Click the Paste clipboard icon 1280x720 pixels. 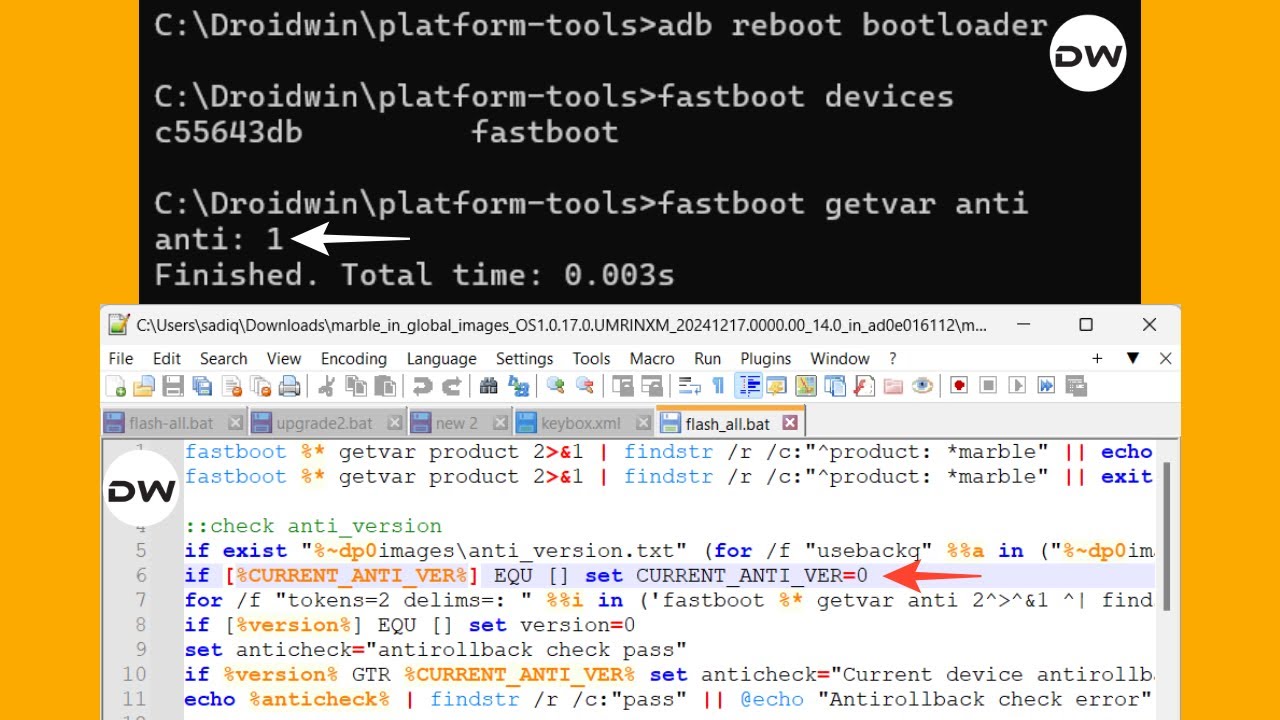click(x=385, y=385)
